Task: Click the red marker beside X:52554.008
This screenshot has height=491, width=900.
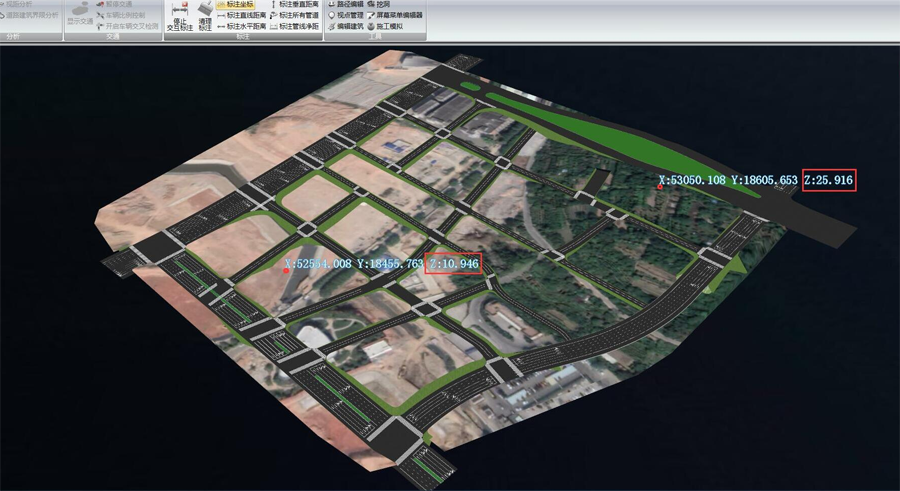Action: (286, 270)
